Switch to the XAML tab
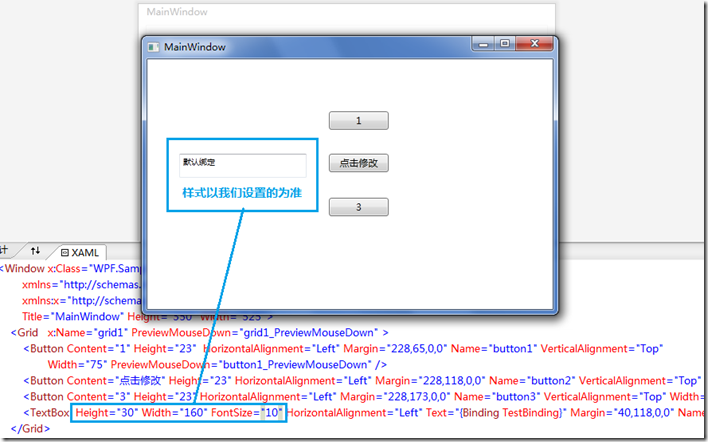 click(80, 252)
